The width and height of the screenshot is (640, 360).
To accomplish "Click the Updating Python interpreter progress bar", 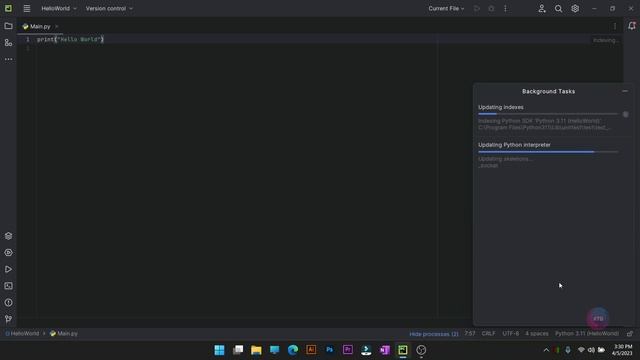I will [x=548, y=152].
